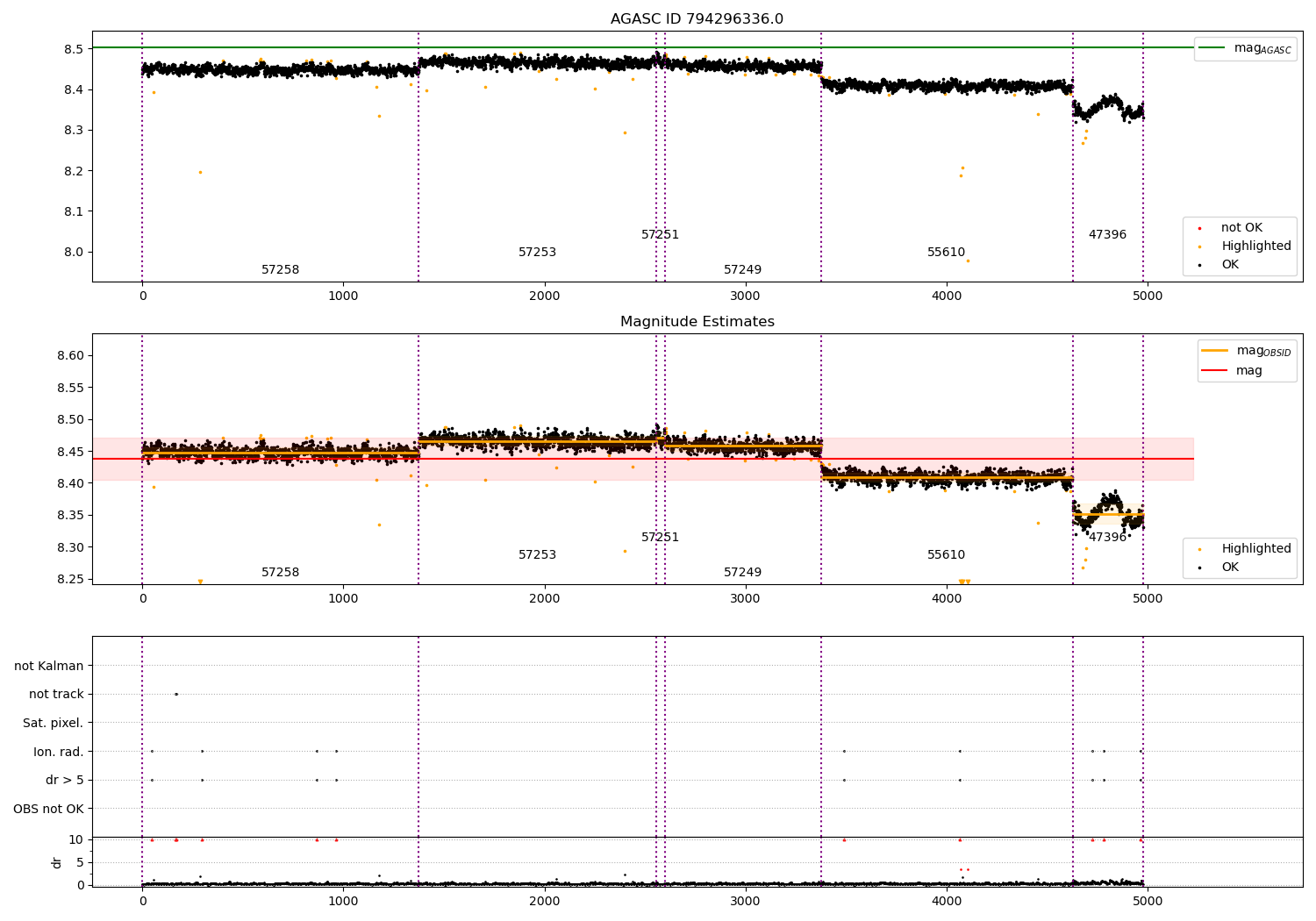Click the 8.2 y-tick in top plot
The image size is (1316, 921).
[74, 171]
